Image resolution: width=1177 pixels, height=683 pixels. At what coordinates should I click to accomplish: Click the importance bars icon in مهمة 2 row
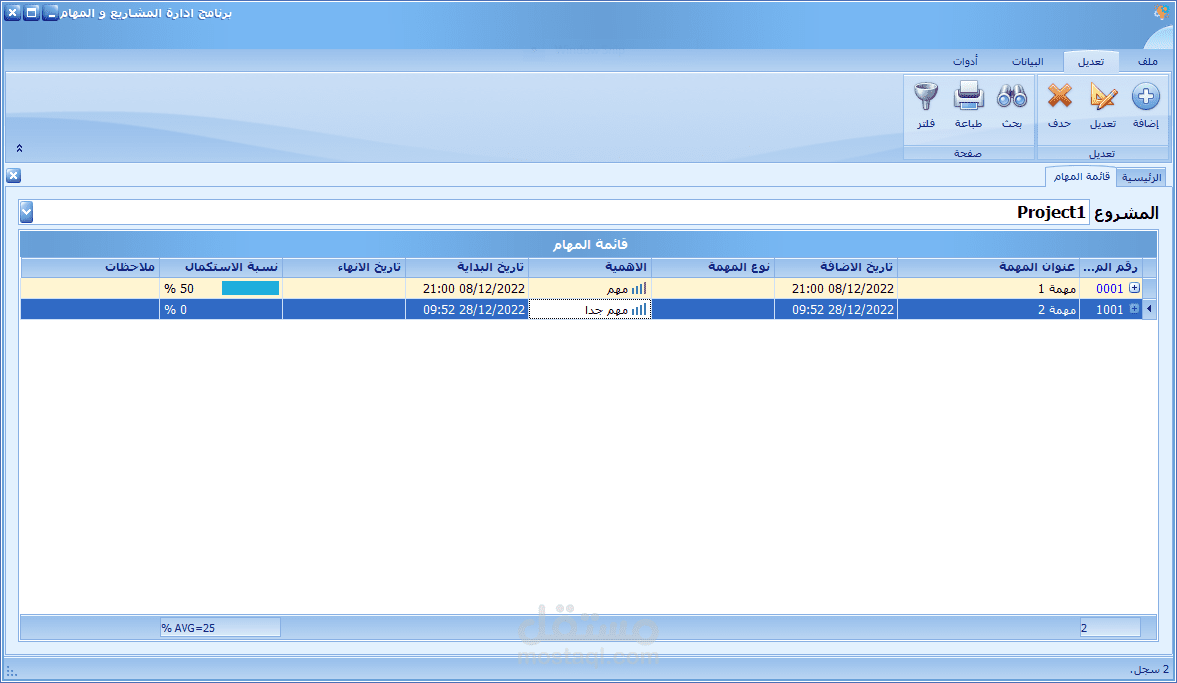[639, 310]
